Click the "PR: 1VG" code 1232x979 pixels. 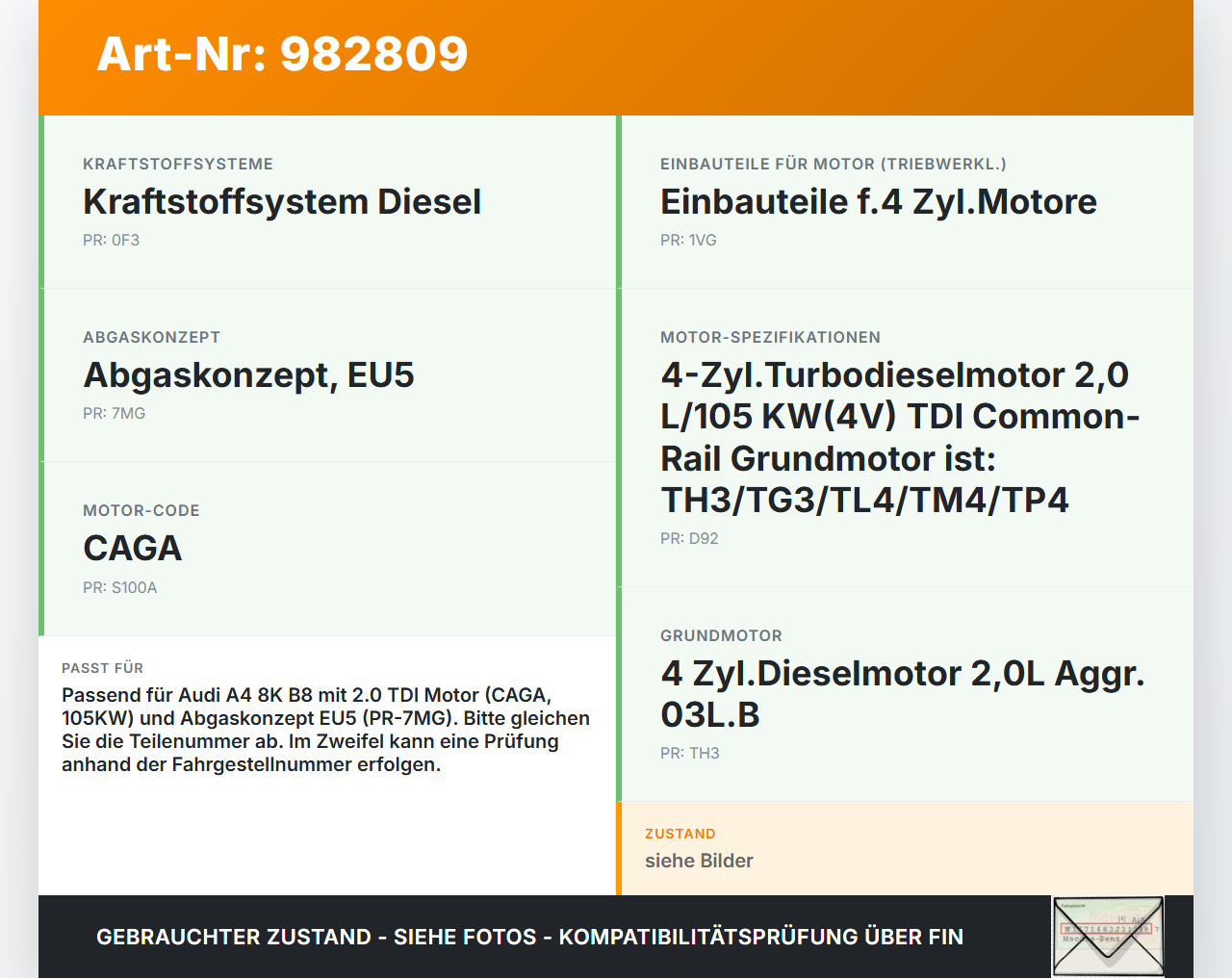click(x=688, y=240)
